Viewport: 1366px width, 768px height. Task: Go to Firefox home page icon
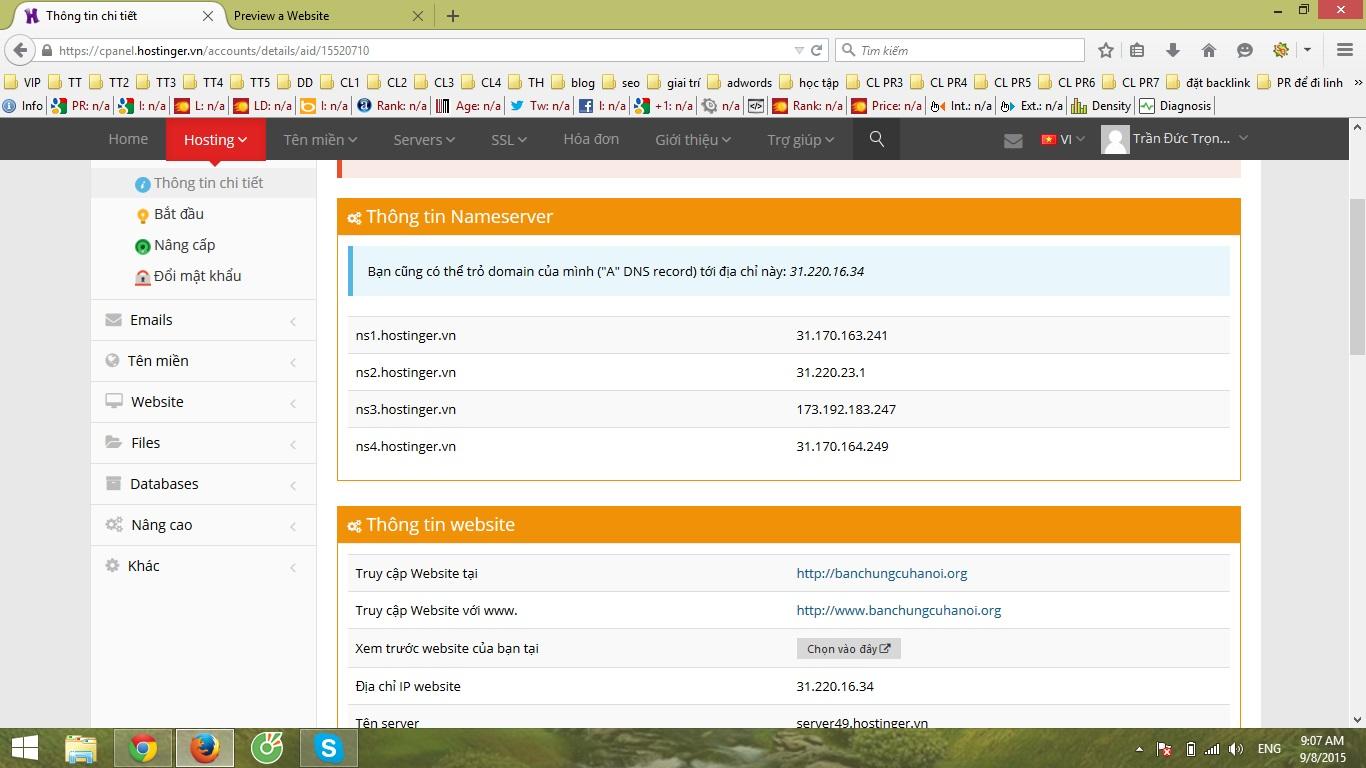coord(1209,50)
